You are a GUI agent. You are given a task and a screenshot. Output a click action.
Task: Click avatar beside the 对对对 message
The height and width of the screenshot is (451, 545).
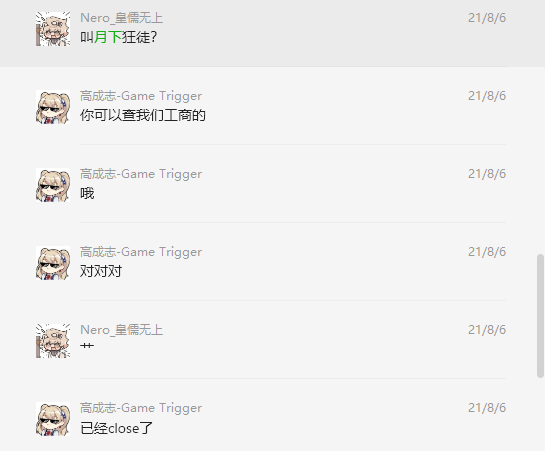click(x=53, y=263)
